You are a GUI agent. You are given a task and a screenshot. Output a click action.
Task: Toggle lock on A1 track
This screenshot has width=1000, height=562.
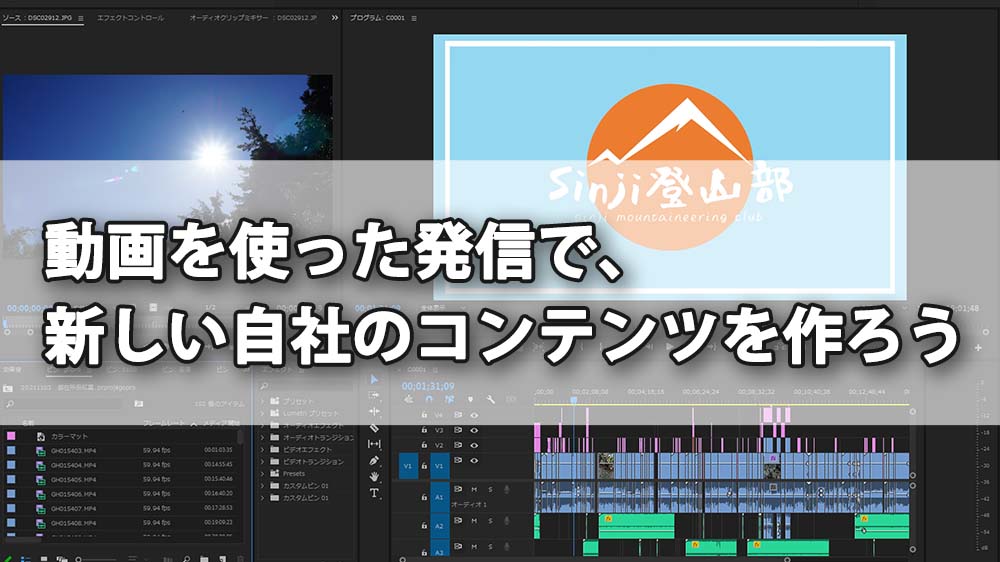(423, 496)
